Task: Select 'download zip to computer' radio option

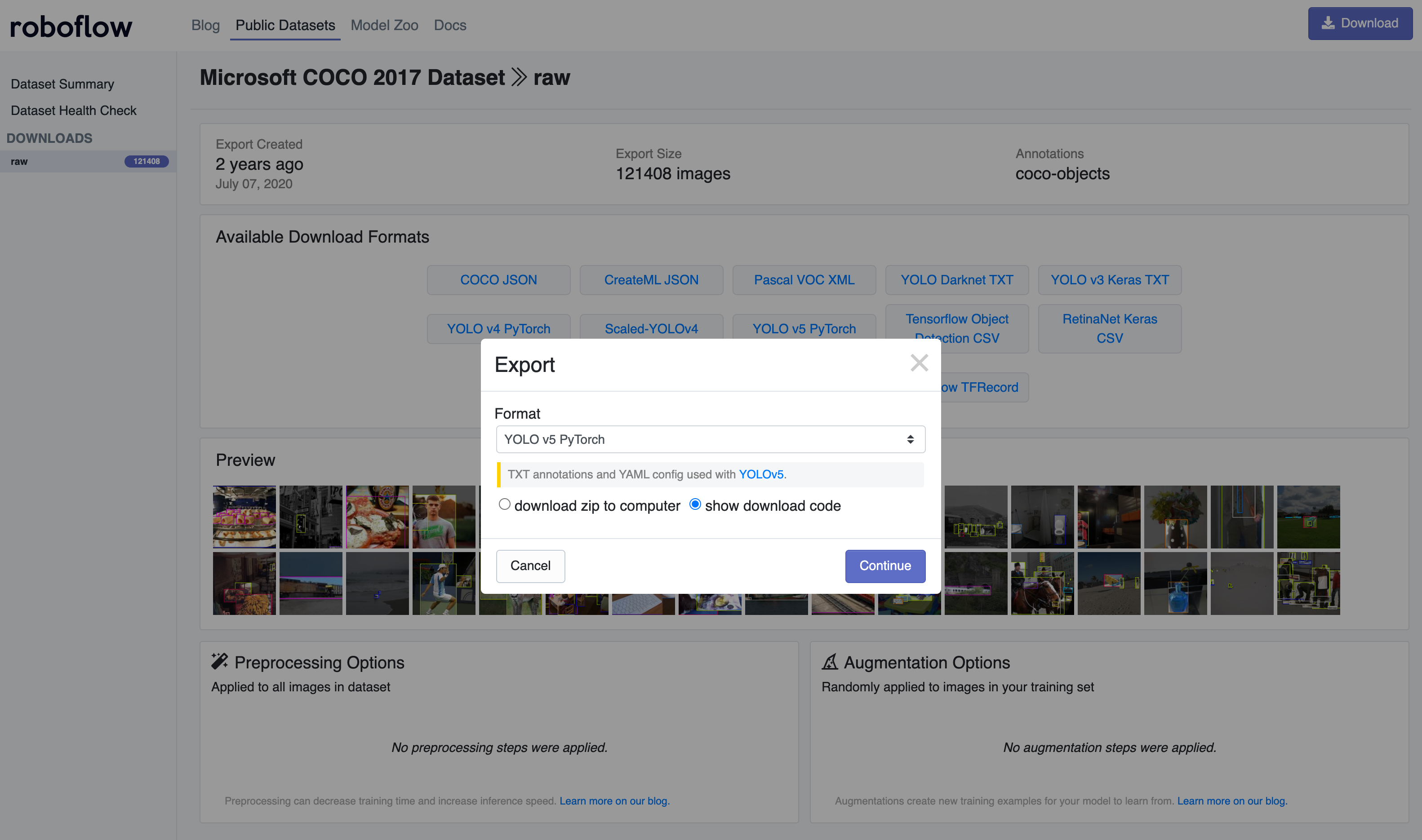Action: point(504,504)
